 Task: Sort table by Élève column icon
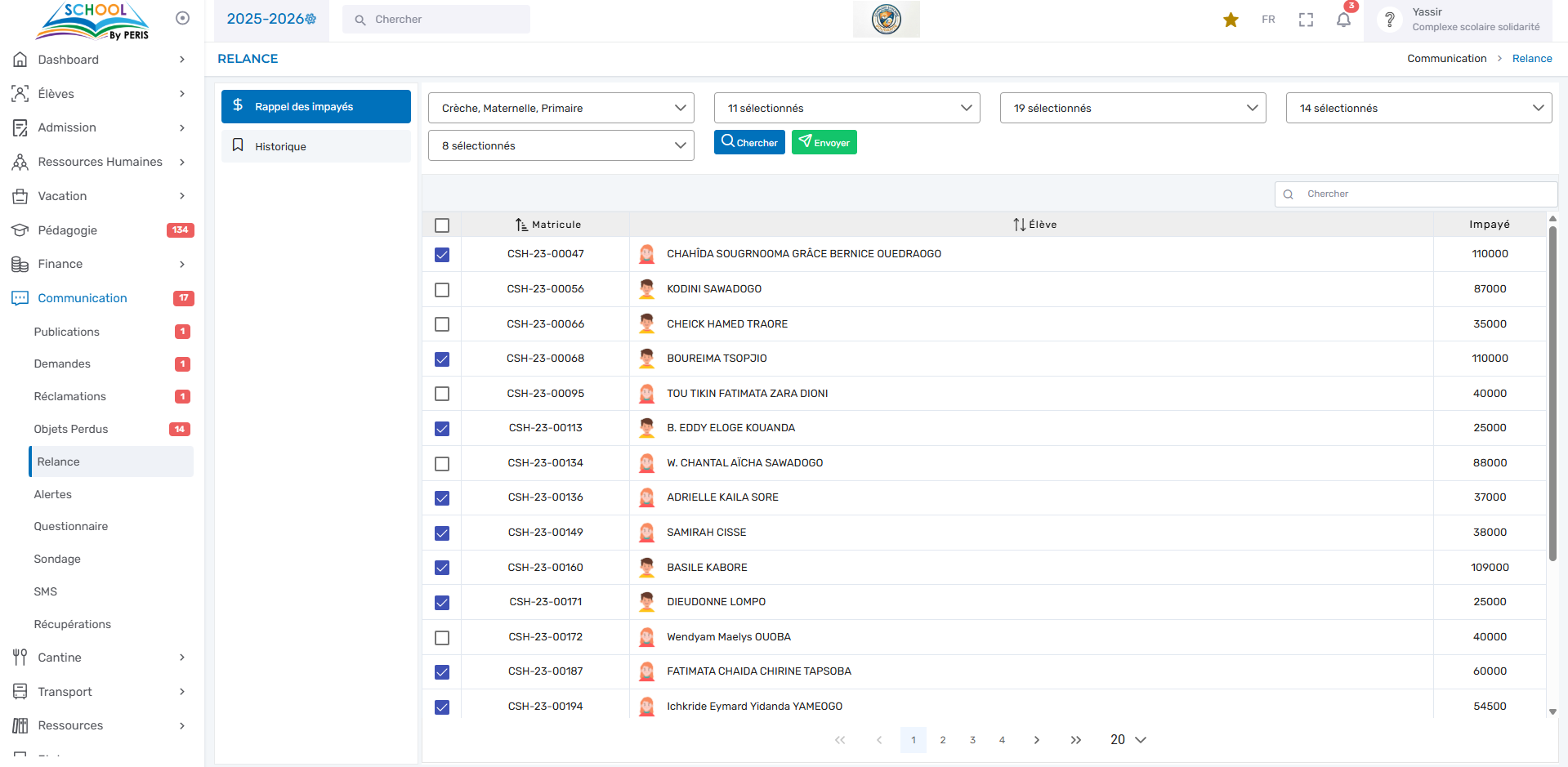pyautogui.click(x=1019, y=225)
